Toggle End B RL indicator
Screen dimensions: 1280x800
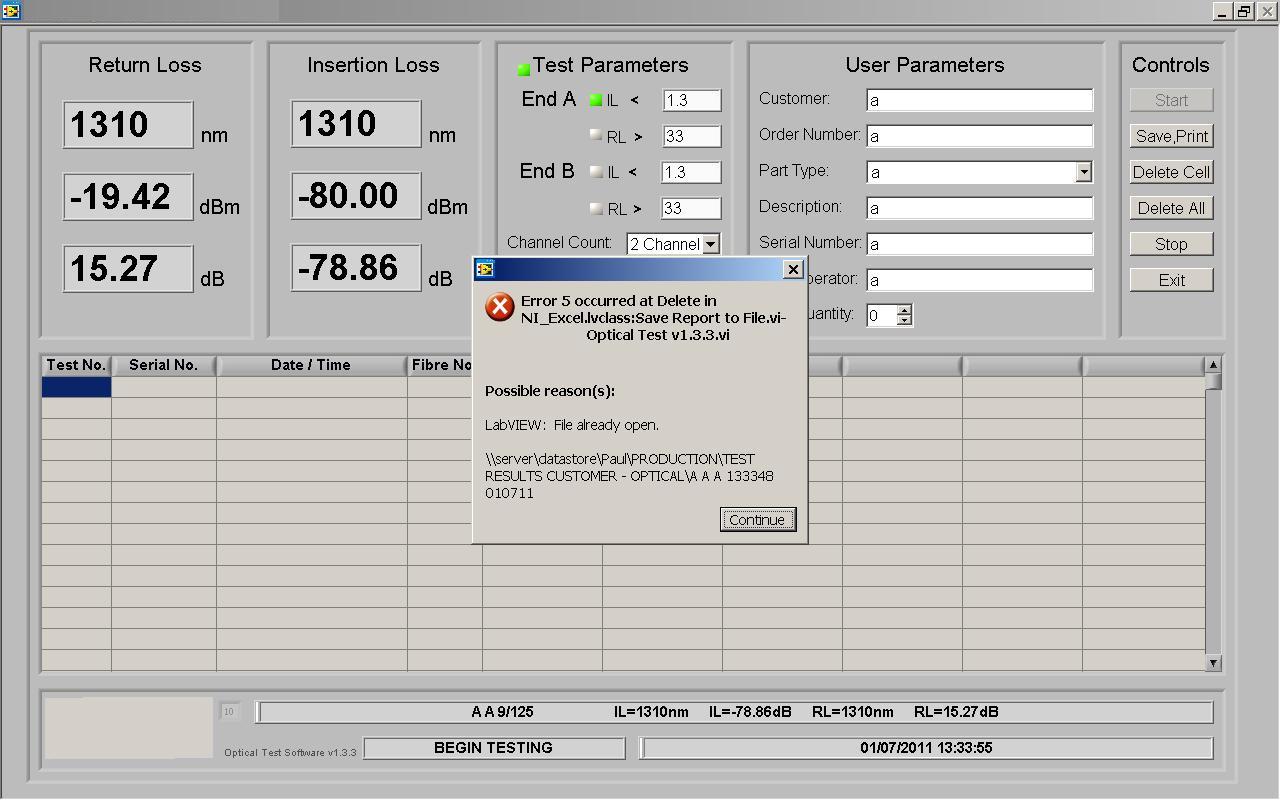point(596,208)
